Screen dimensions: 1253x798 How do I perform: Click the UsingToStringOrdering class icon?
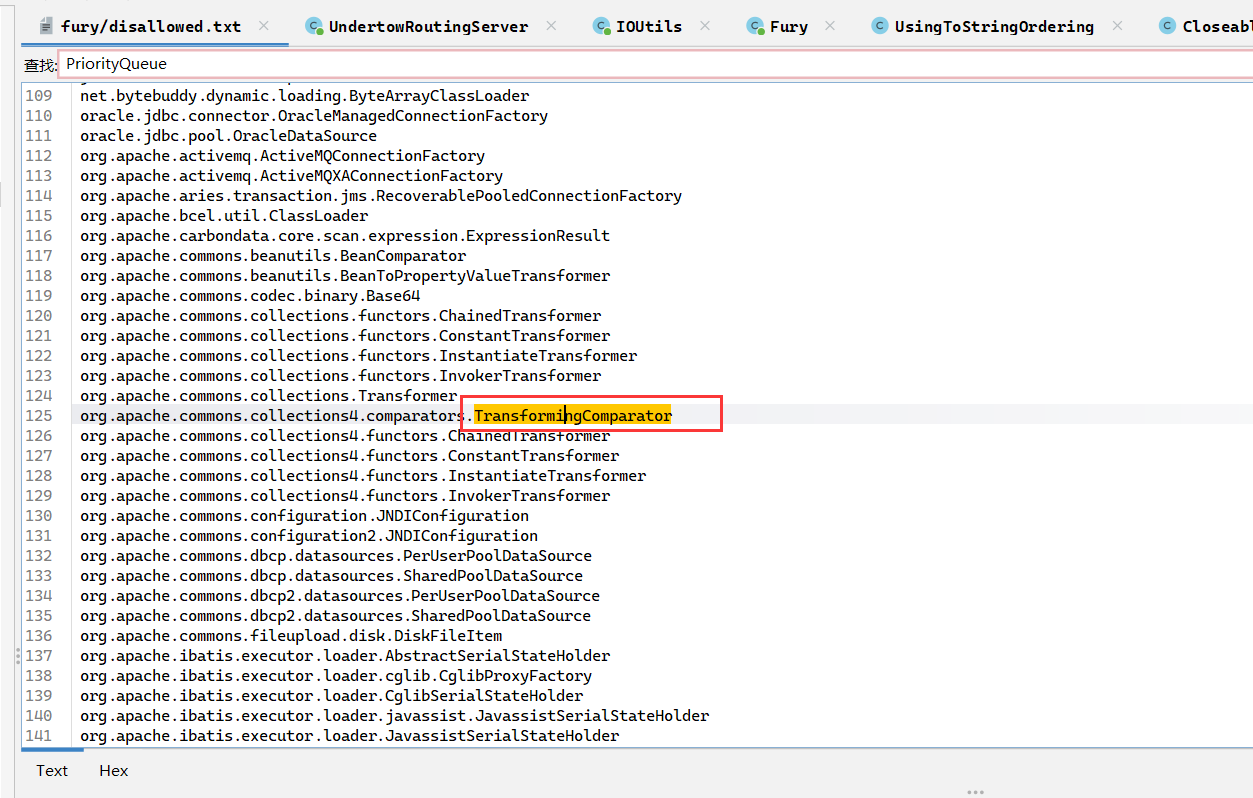880,27
